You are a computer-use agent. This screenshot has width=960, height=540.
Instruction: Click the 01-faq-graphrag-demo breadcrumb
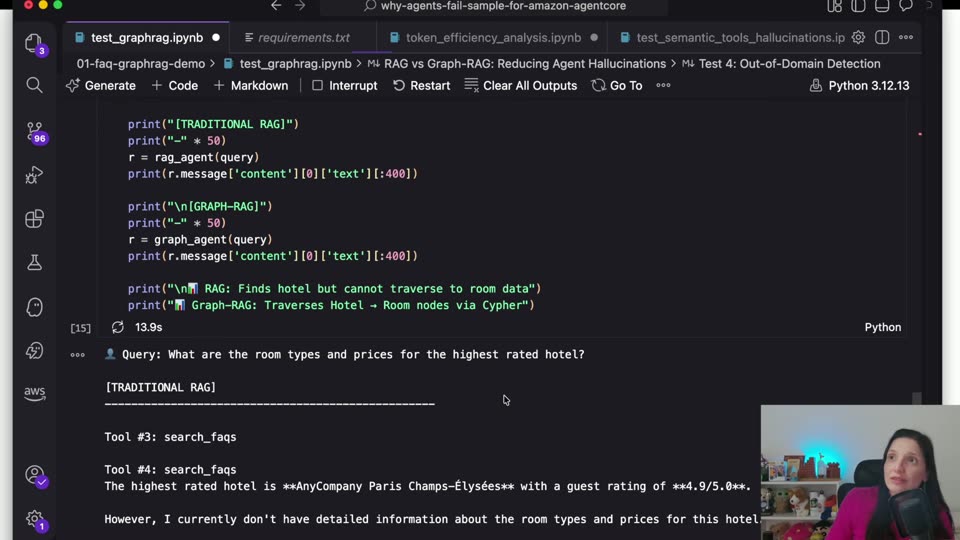click(x=141, y=64)
